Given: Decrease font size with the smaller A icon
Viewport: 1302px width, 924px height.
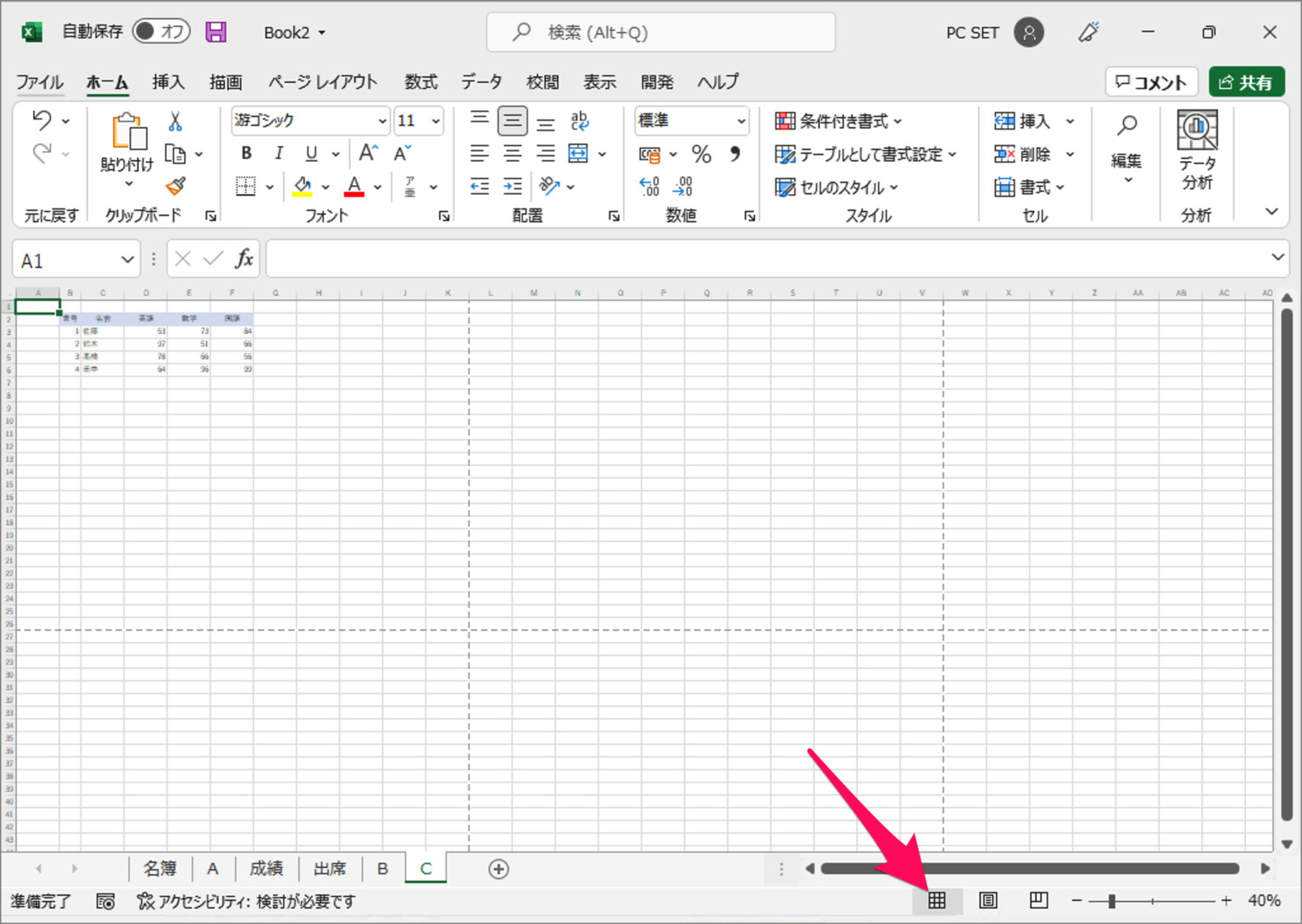Looking at the screenshot, I should pyautogui.click(x=402, y=153).
